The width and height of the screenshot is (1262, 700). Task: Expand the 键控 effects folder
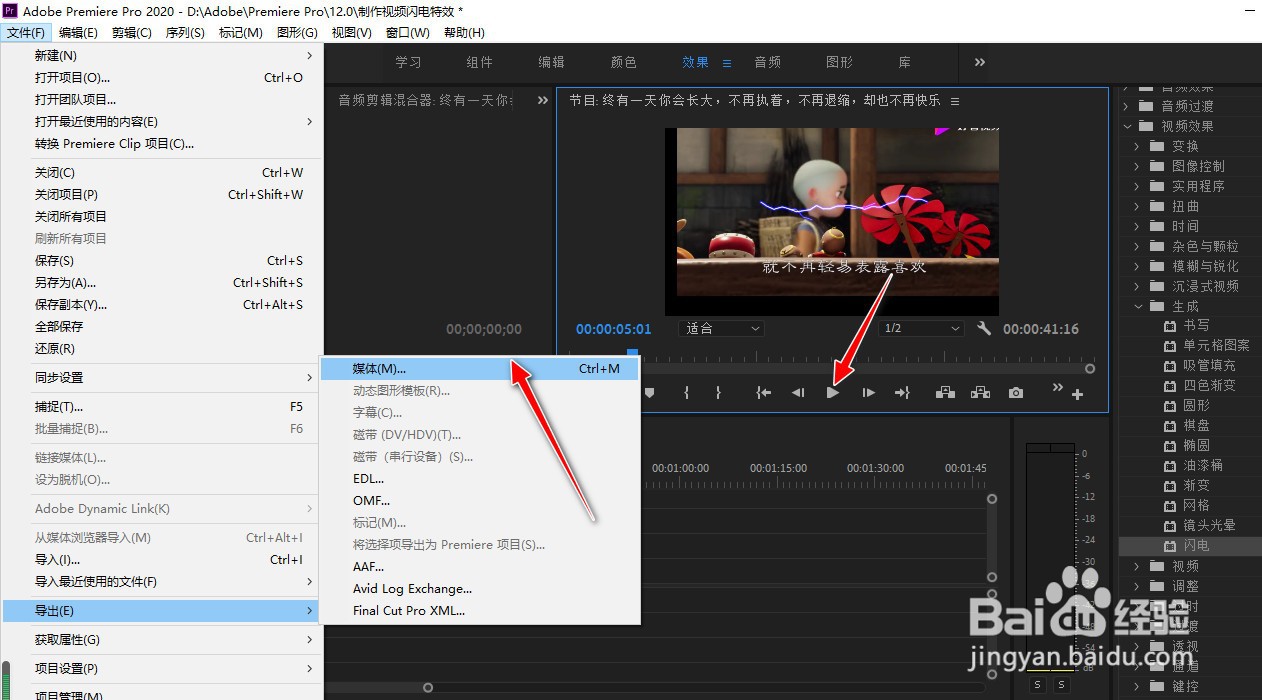pyautogui.click(x=1137, y=686)
